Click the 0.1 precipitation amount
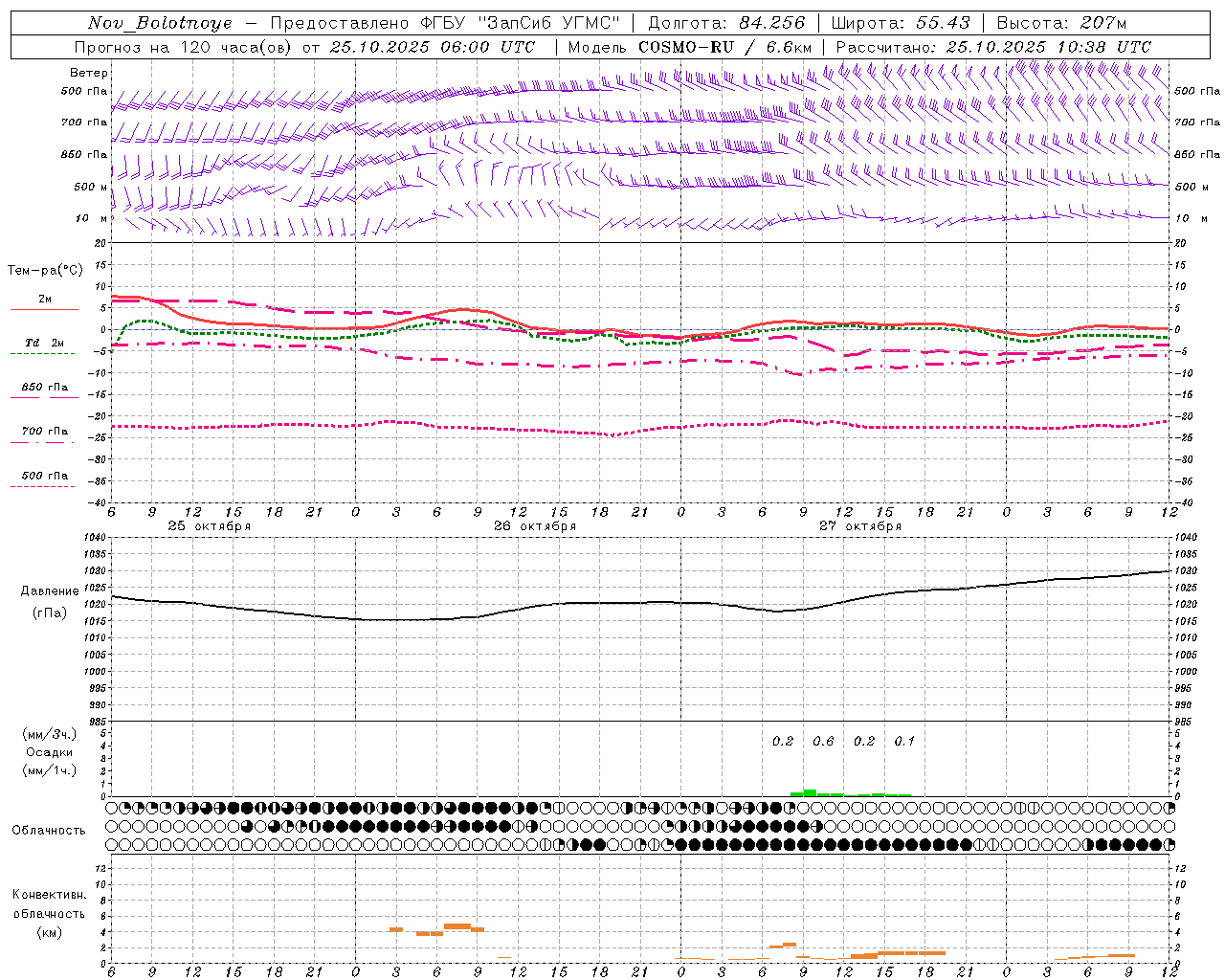 [904, 742]
